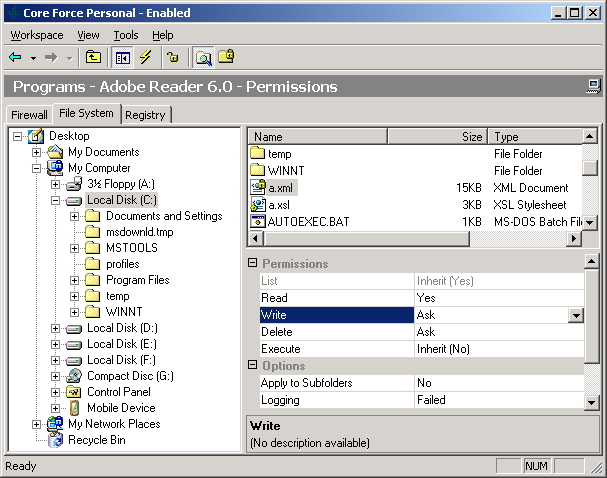Click file list scroll down arrow
Screen dimensions: 607x478
point(590,223)
